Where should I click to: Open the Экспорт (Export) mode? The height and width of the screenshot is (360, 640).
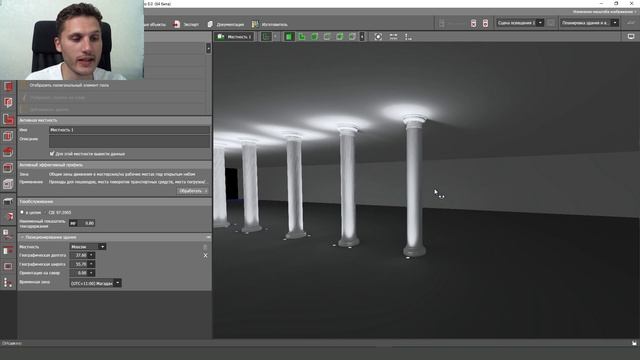(x=185, y=24)
